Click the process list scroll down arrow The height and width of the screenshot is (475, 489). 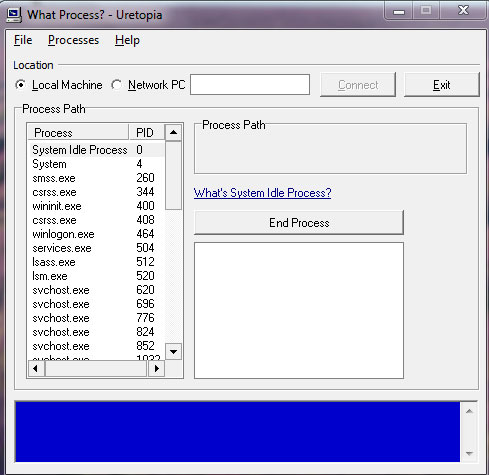pyautogui.click(x=173, y=352)
